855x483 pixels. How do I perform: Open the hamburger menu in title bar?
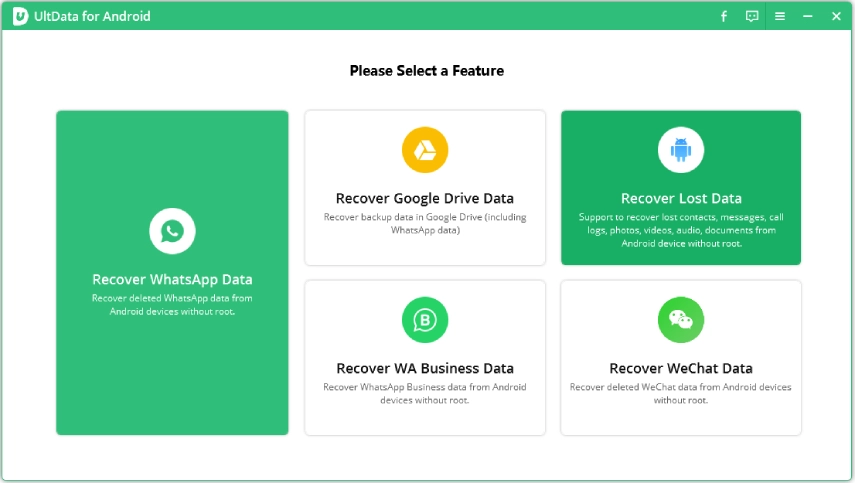pyautogui.click(x=780, y=17)
